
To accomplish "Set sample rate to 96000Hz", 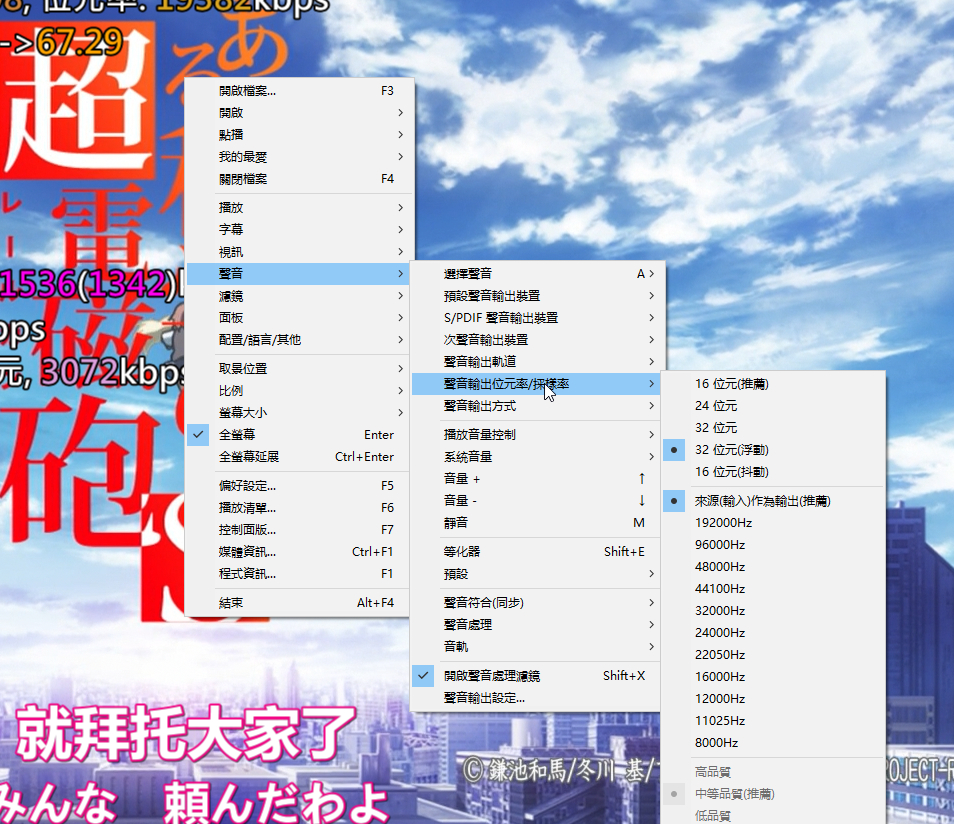I will pyautogui.click(x=773, y=545).
